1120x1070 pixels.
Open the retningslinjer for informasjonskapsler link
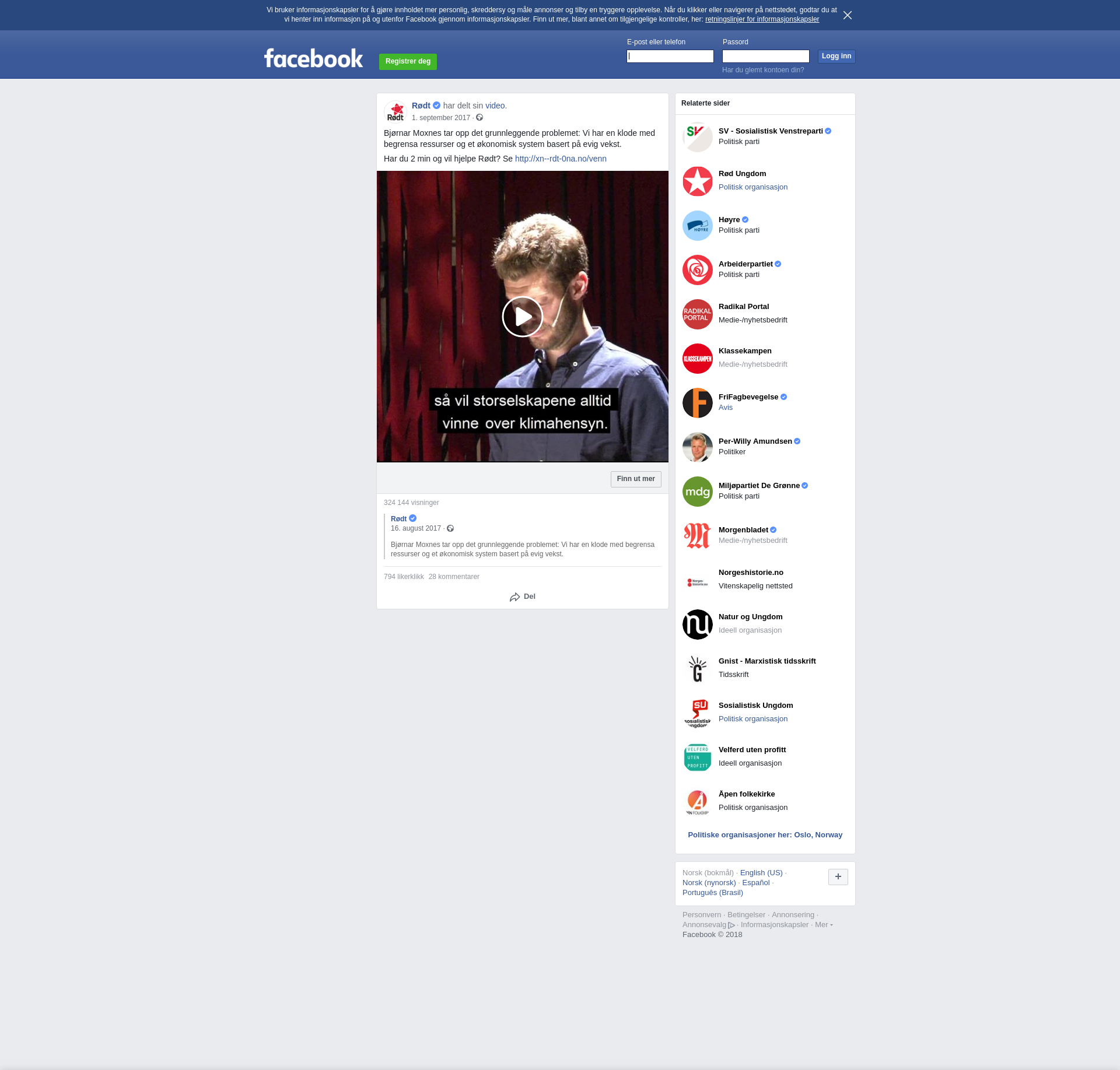pos(762,19)
